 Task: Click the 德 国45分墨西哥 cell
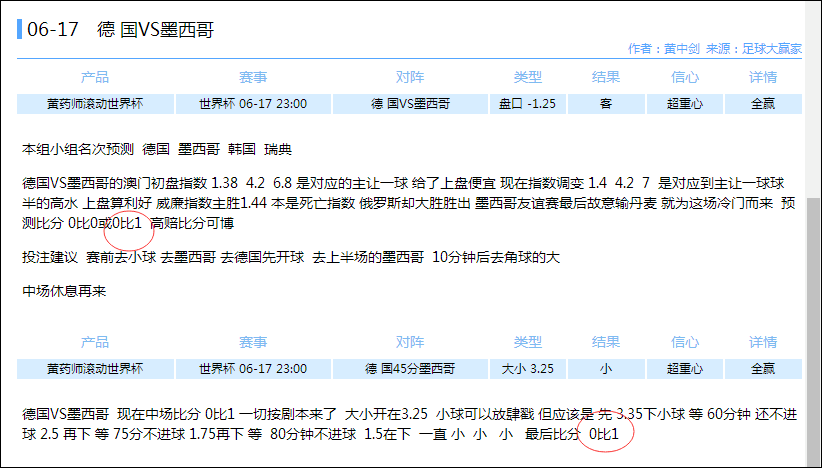(410, 369)
